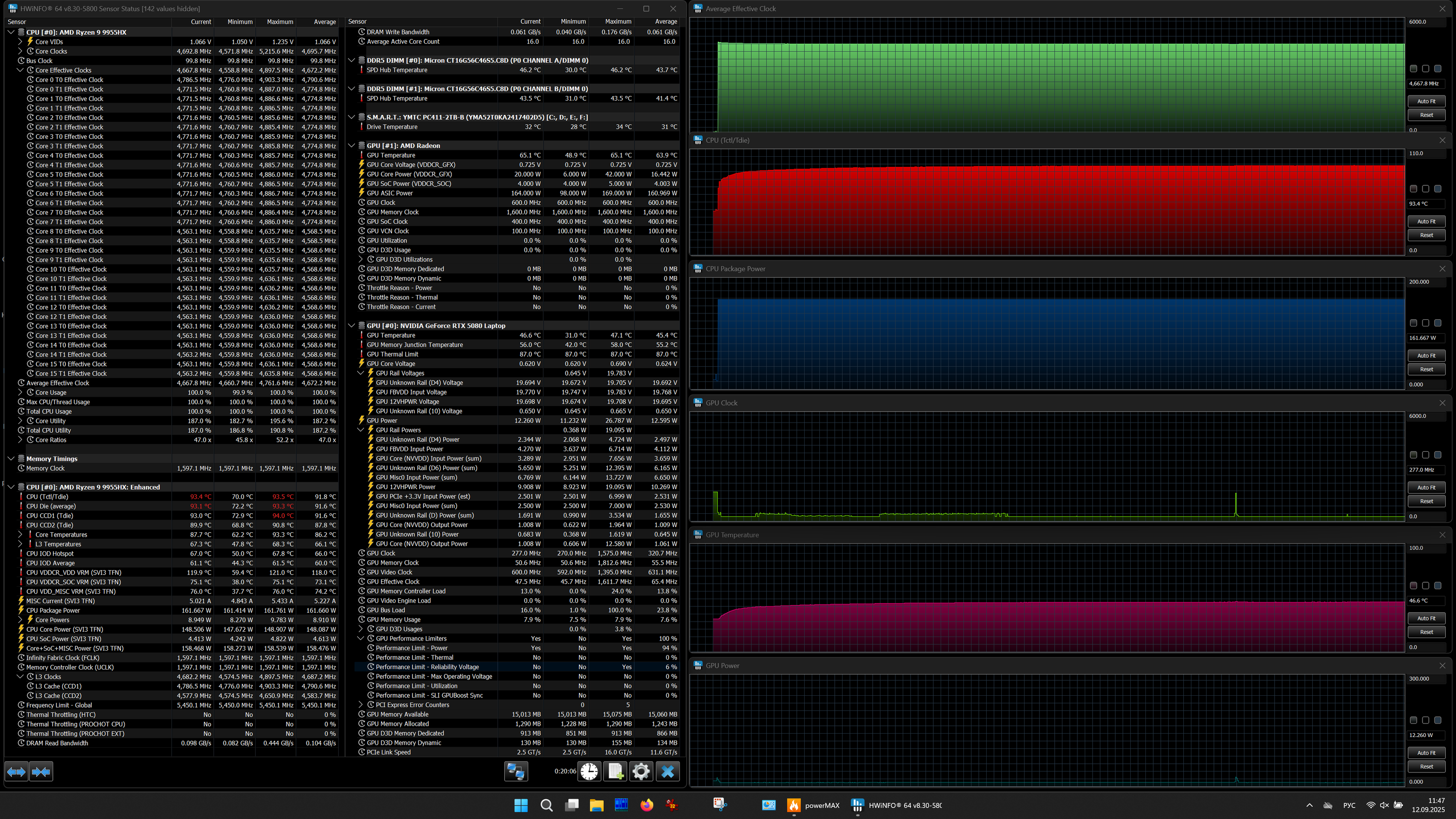Reset elapsed time with clock icon

(589, 771)
